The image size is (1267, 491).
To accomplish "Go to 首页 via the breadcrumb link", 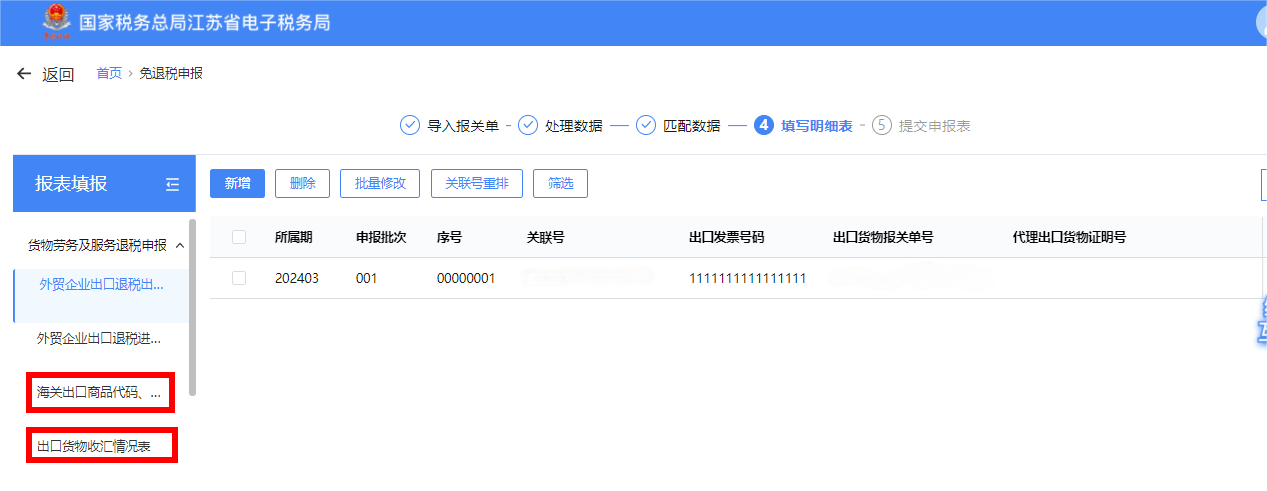I will click(x=109, y=73).
